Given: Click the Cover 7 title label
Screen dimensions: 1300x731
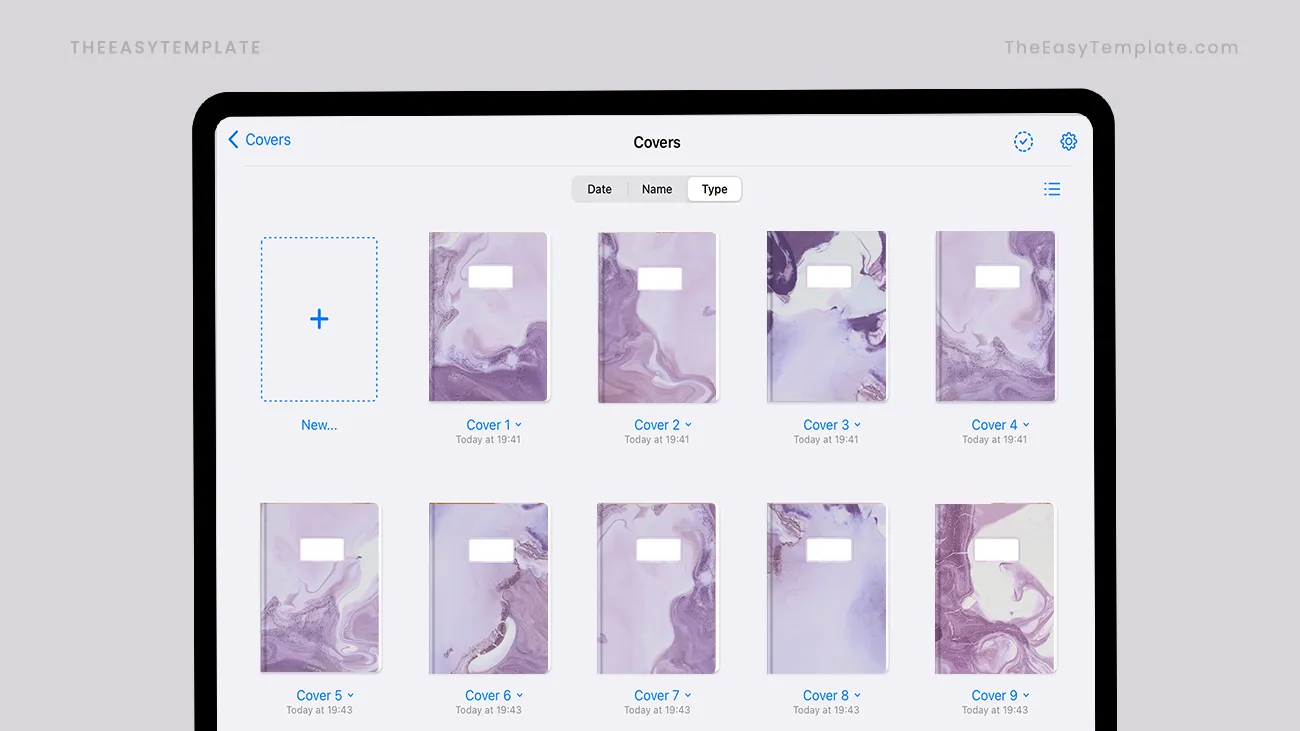Looking at the screenshot, I should pyautogui.click(x=656, y=696).
